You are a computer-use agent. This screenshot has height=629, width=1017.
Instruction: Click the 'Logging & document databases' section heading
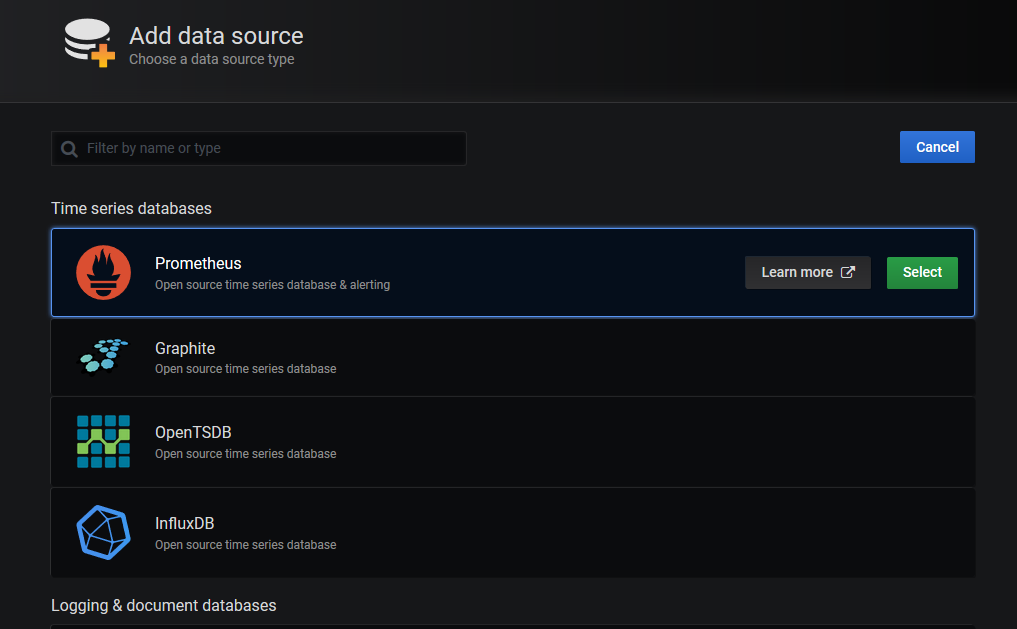tap(163, 605)
